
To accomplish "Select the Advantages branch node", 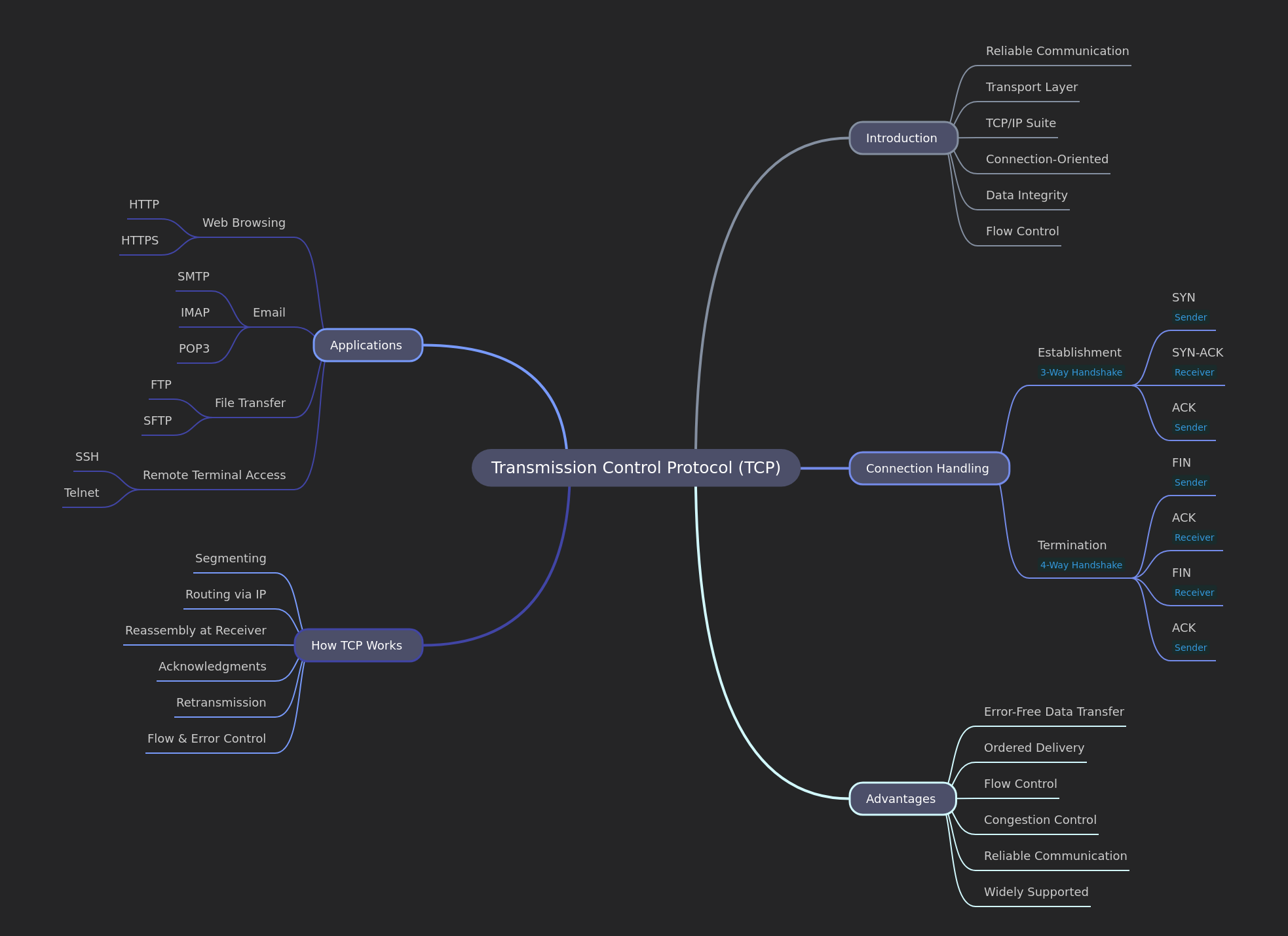I will pyautogui.click(x=901, y=798).
